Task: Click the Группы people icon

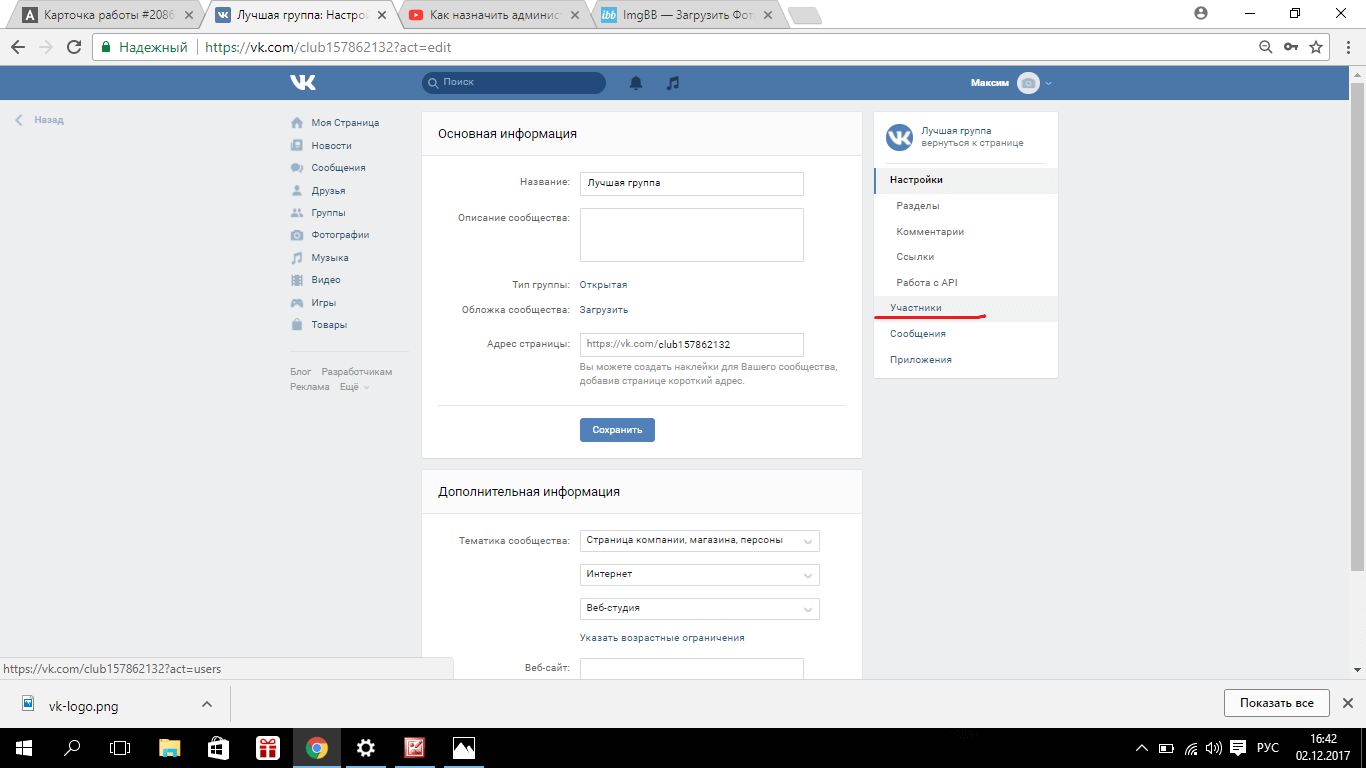Action: [297, 213]
